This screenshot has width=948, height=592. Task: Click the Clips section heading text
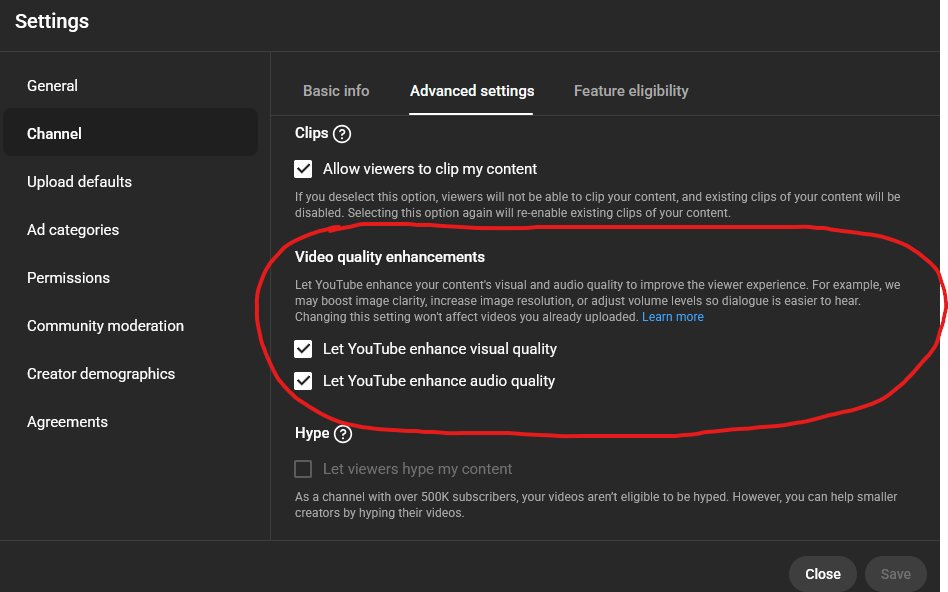pos(311,133)
